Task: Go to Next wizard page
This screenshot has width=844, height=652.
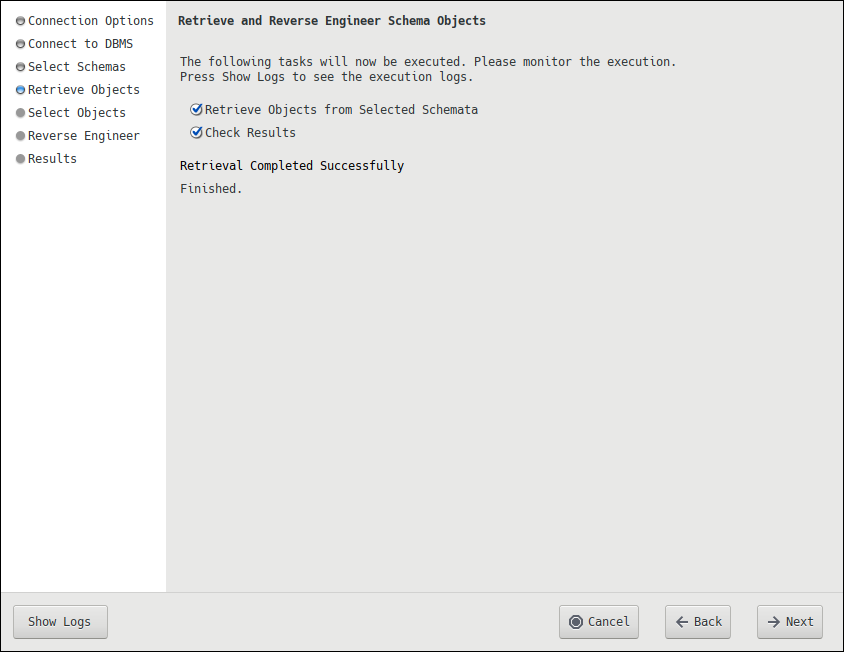Action: click(x=790, y=622)
